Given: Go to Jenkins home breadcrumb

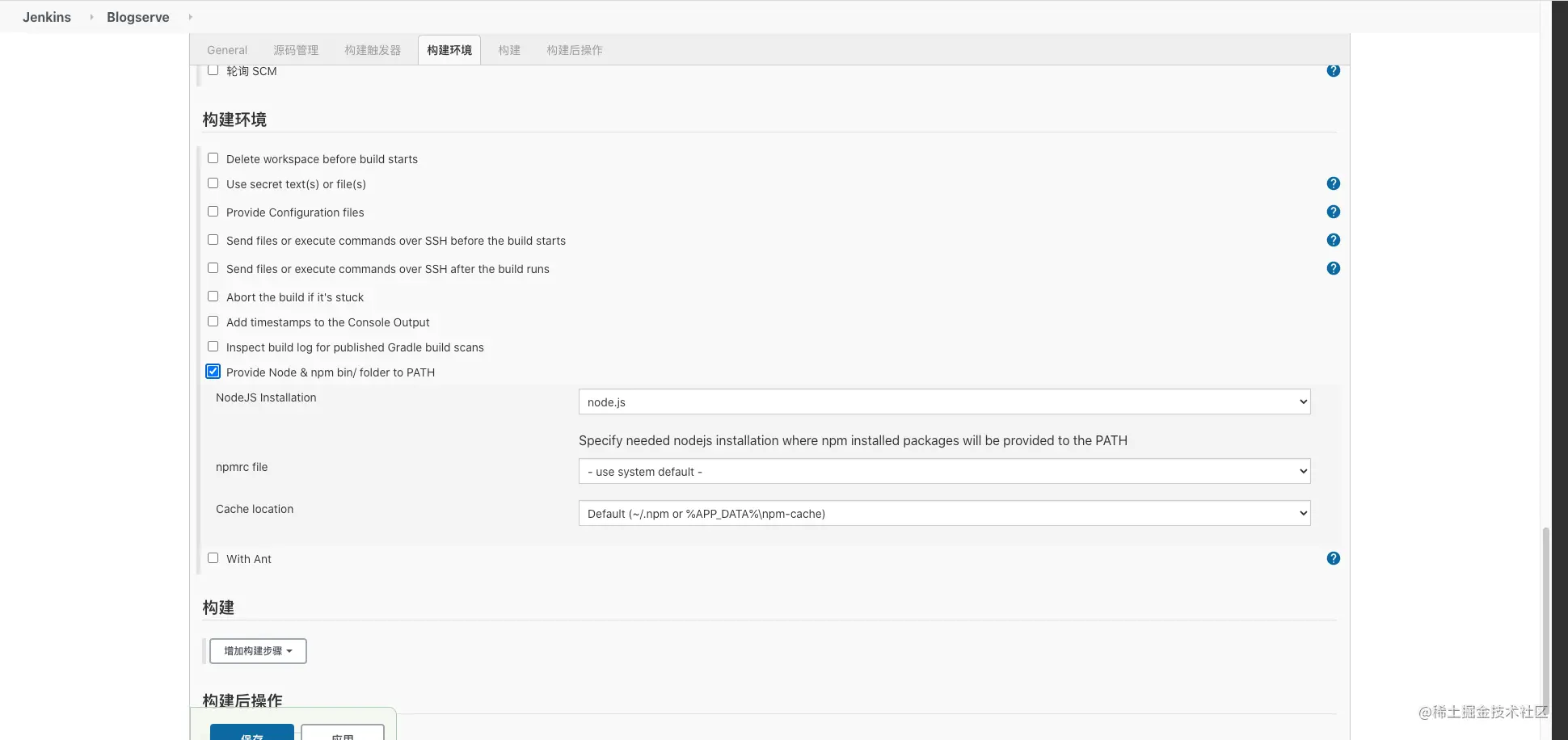Looking at the screenshot, I should tap(47, 17).
